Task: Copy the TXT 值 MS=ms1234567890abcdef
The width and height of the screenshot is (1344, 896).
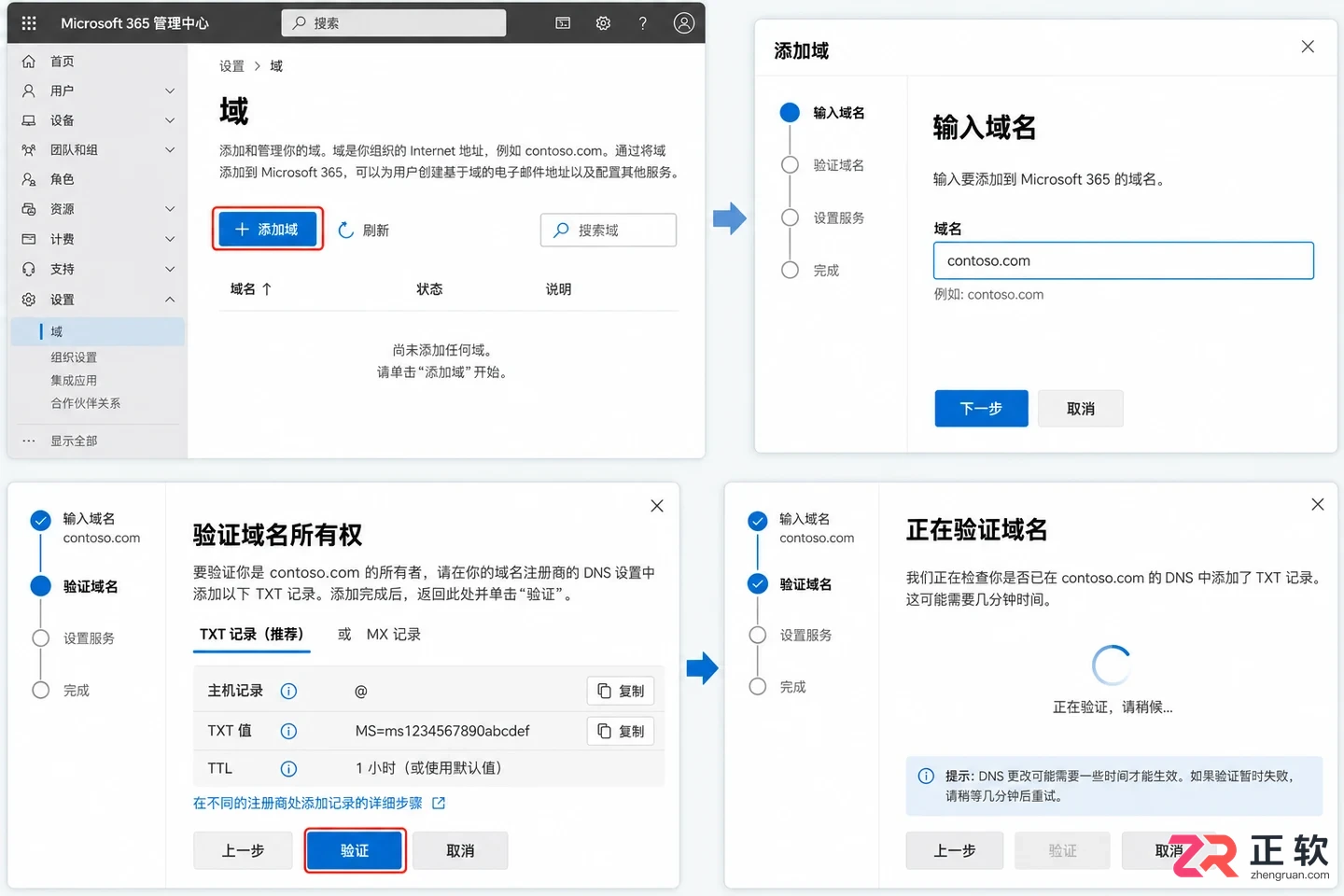Action: 621,731
